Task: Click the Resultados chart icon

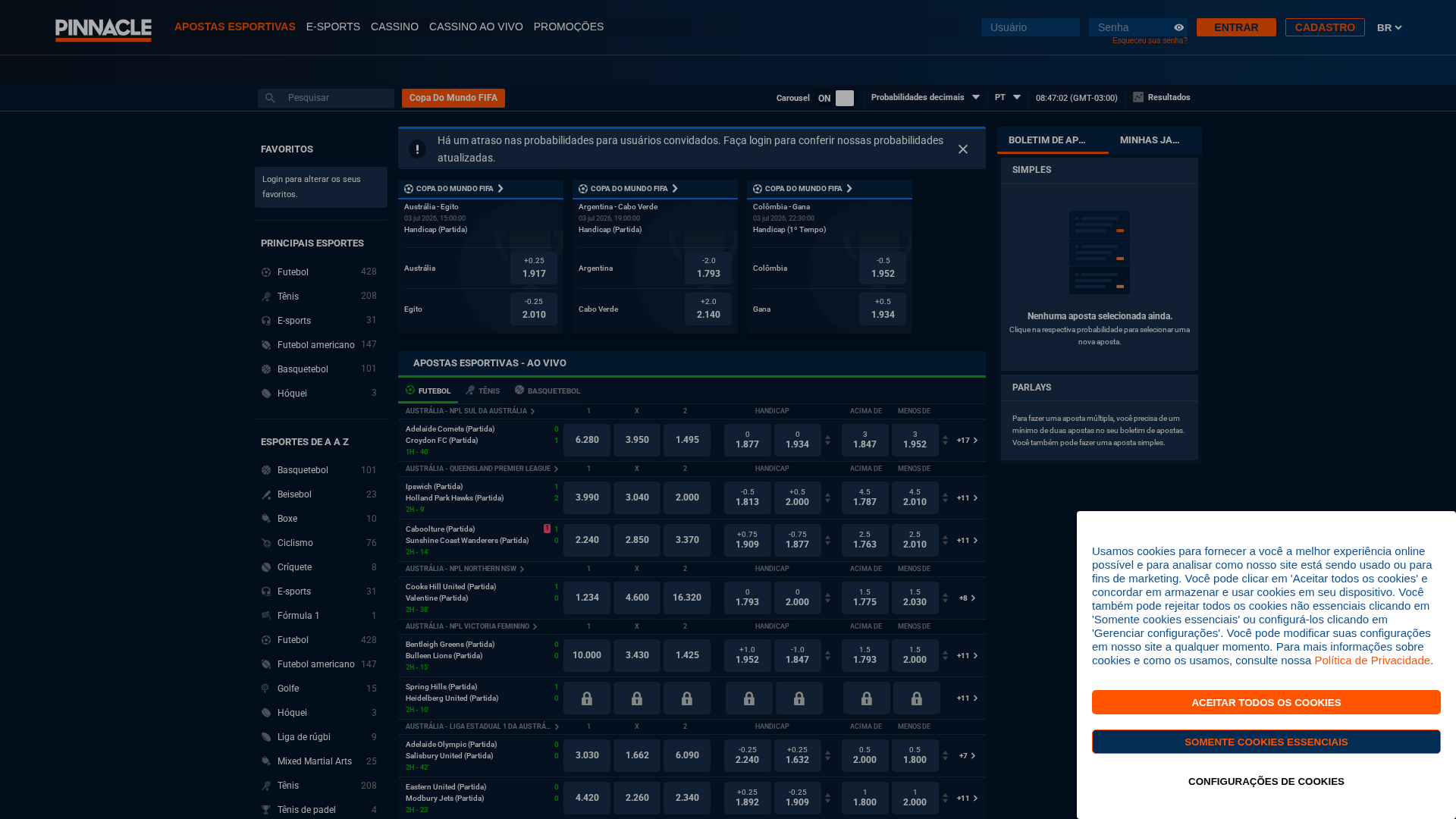Action: (x=1138, y=97)
